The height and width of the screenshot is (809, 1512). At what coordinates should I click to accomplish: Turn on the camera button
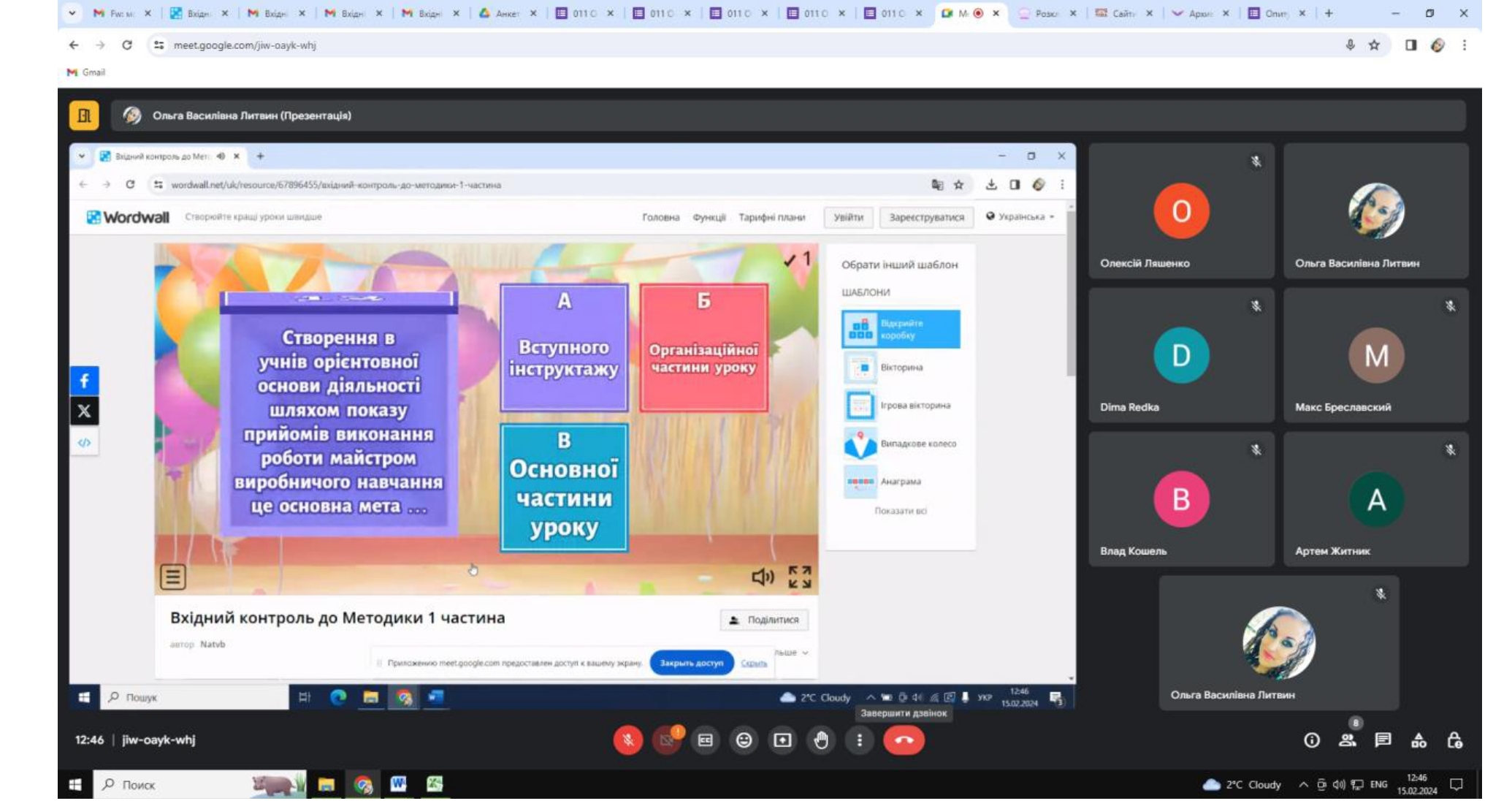666,740
